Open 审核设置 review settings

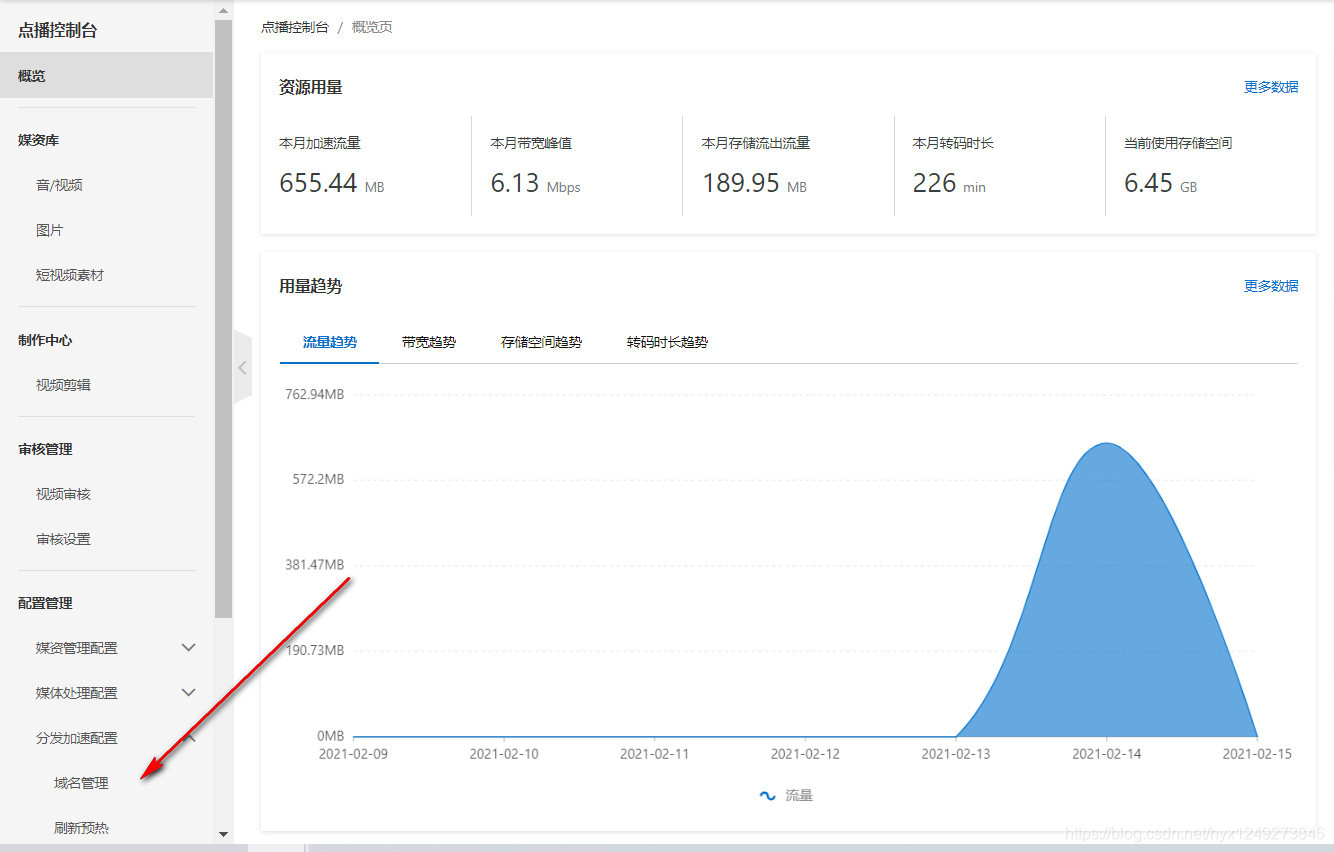coord(62,538)
